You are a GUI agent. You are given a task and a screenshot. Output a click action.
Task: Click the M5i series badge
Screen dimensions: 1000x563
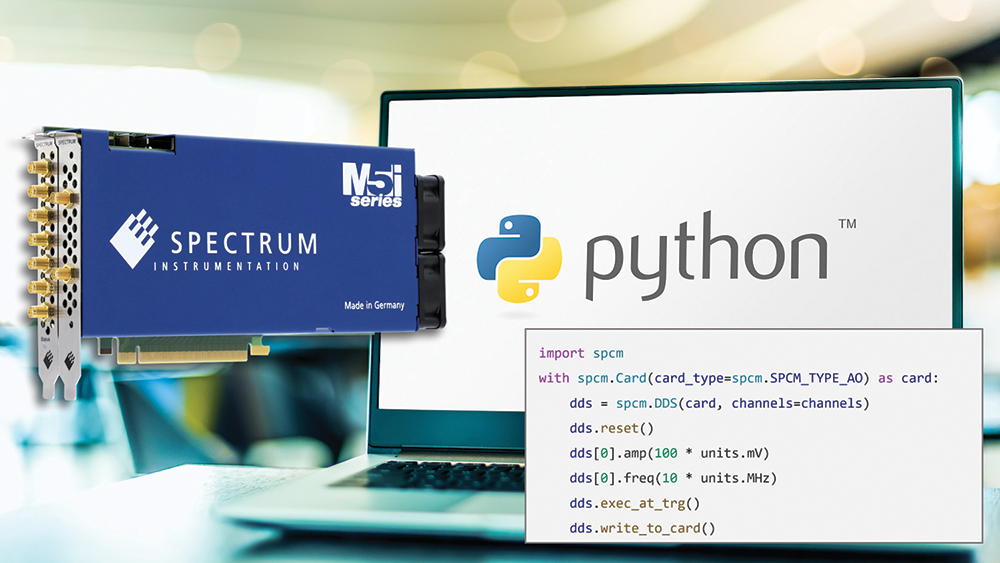372,185
